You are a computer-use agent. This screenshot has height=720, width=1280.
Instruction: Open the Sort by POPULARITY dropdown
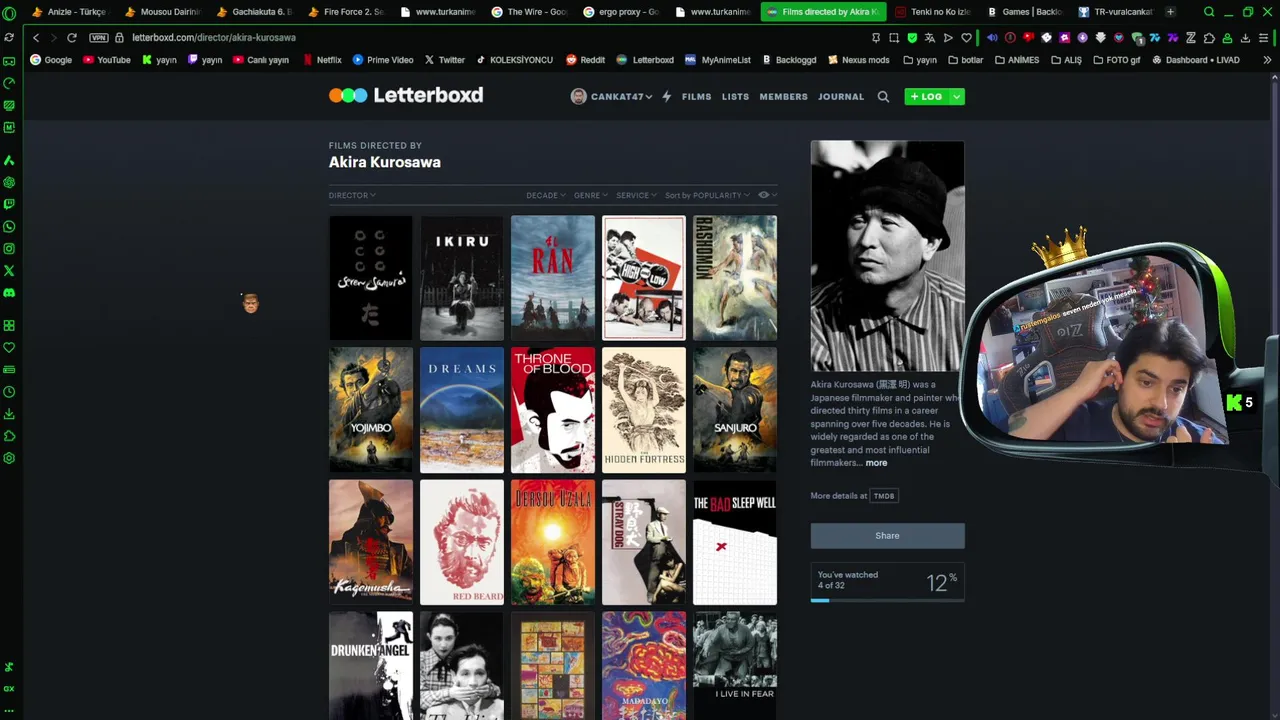[706, 195]
